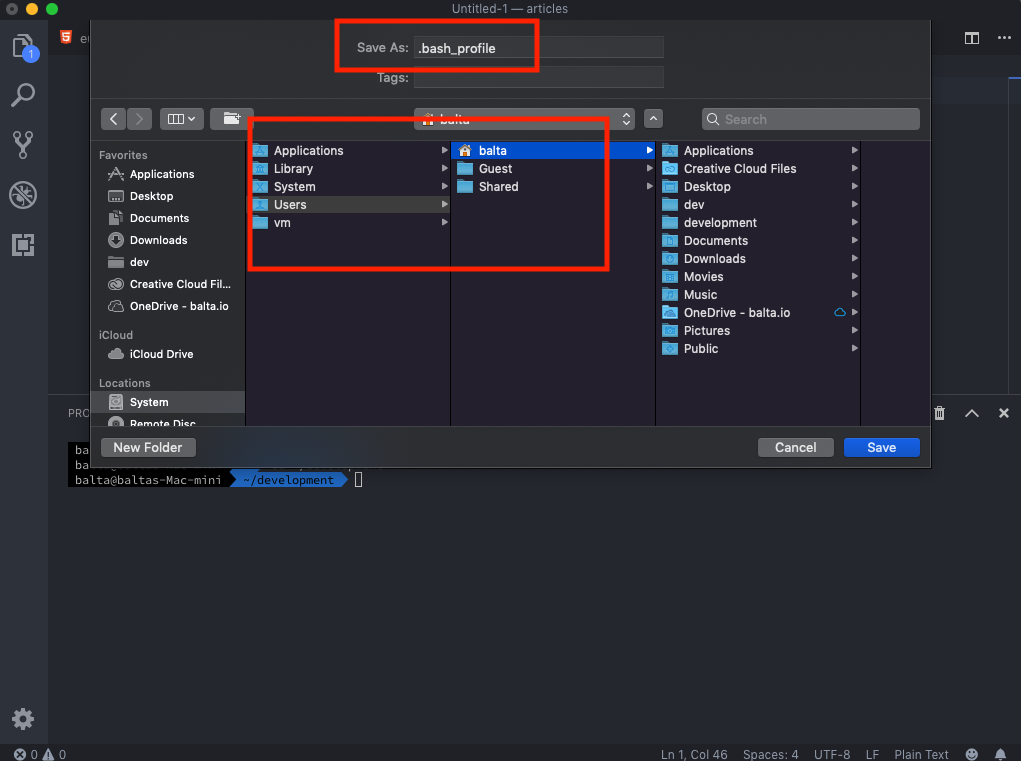The width and height of the screenshot is (1021, 761).
Task: Open the editor More Actions ellipsis
Action: pyautogui.click(x=1004, y=38)
